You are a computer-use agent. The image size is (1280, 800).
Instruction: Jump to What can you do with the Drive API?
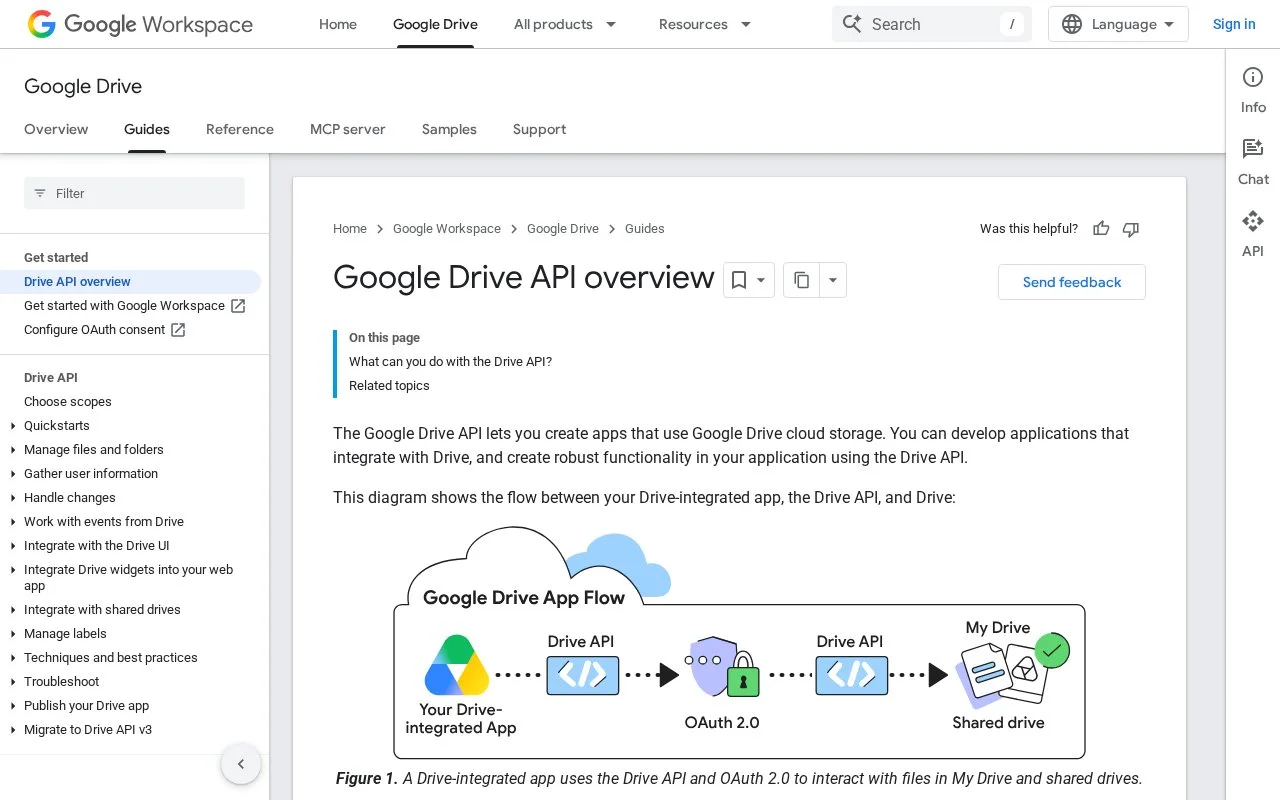pos(450,362)
